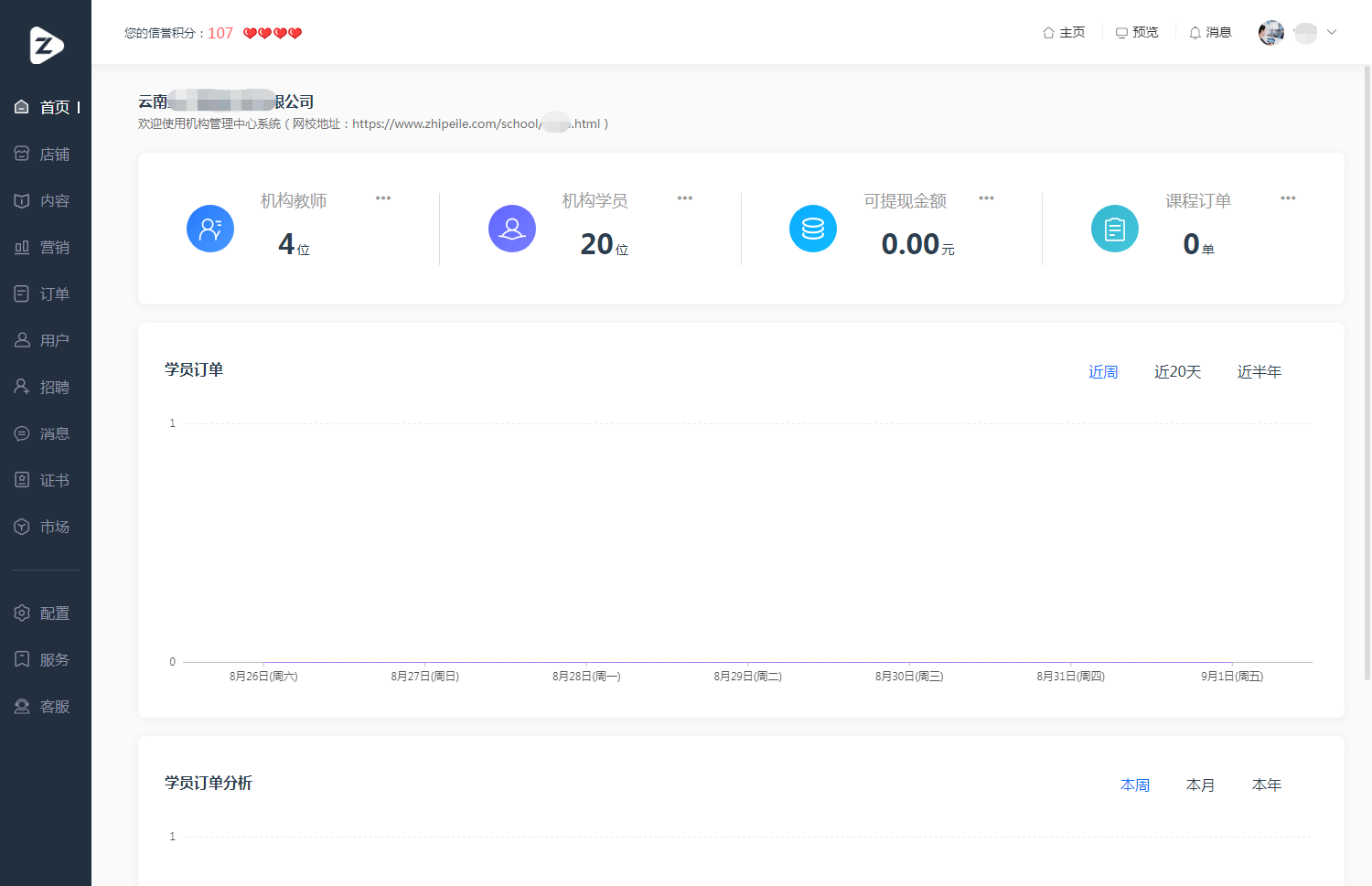Click the 预览 preview link
The image size is (1372, 886).
click(1137, 32)
